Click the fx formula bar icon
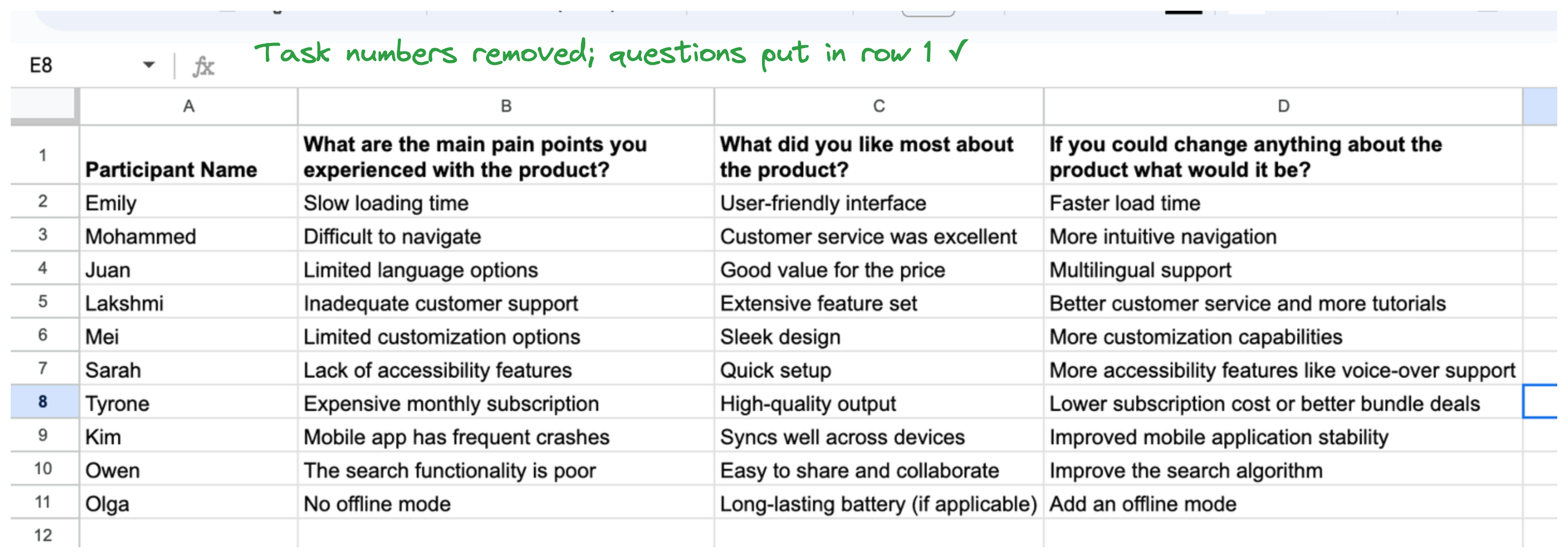This screenshot has height=558, width=1568. [204, 65]
